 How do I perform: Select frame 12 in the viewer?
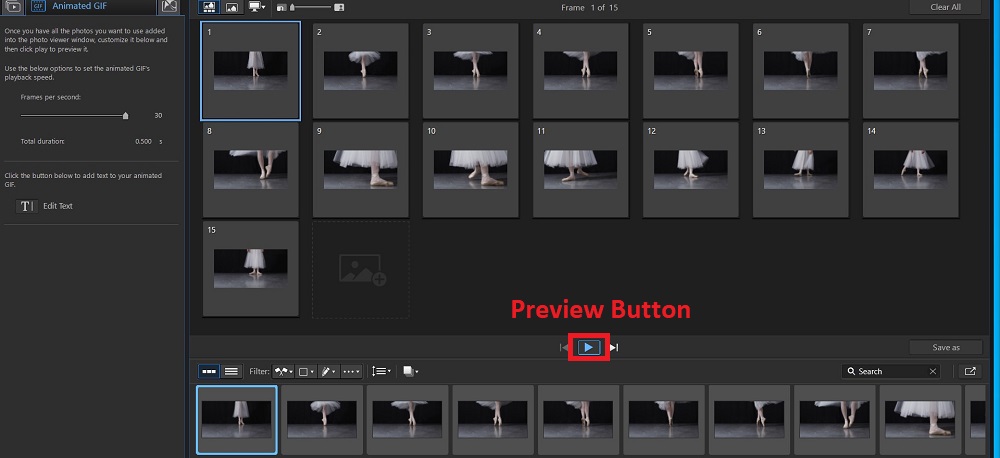[x=691, y=170]
